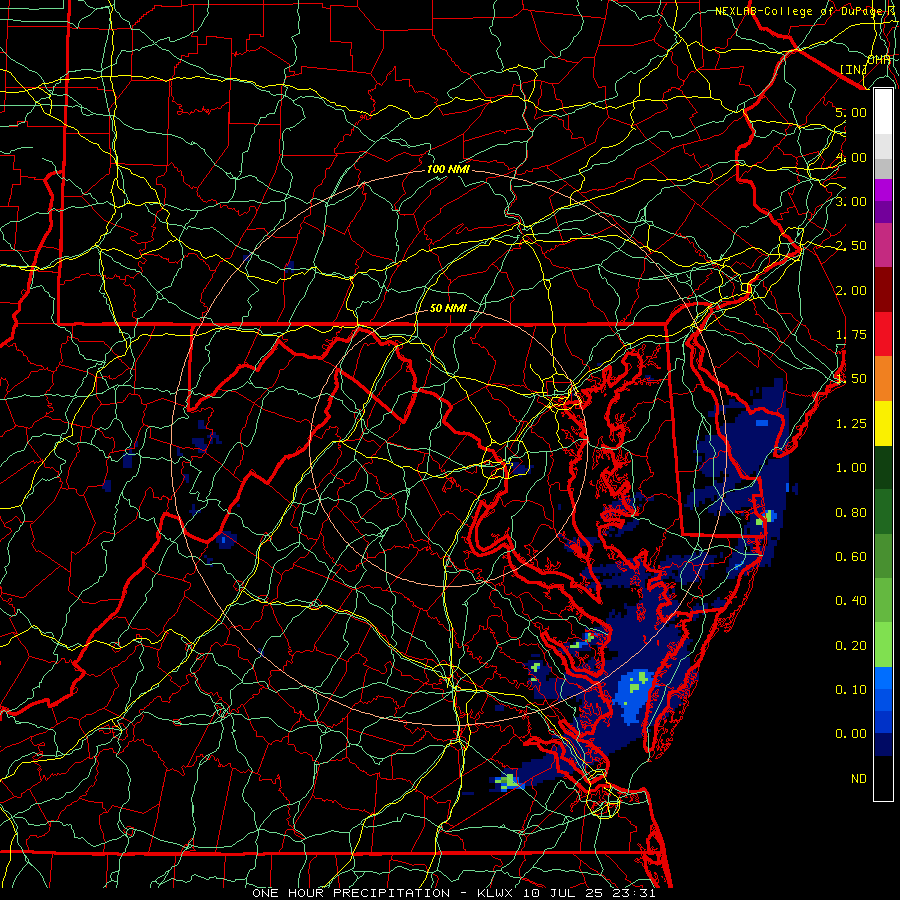
Task: Click the "5.00" legend value
Action: tap(851, 112)
